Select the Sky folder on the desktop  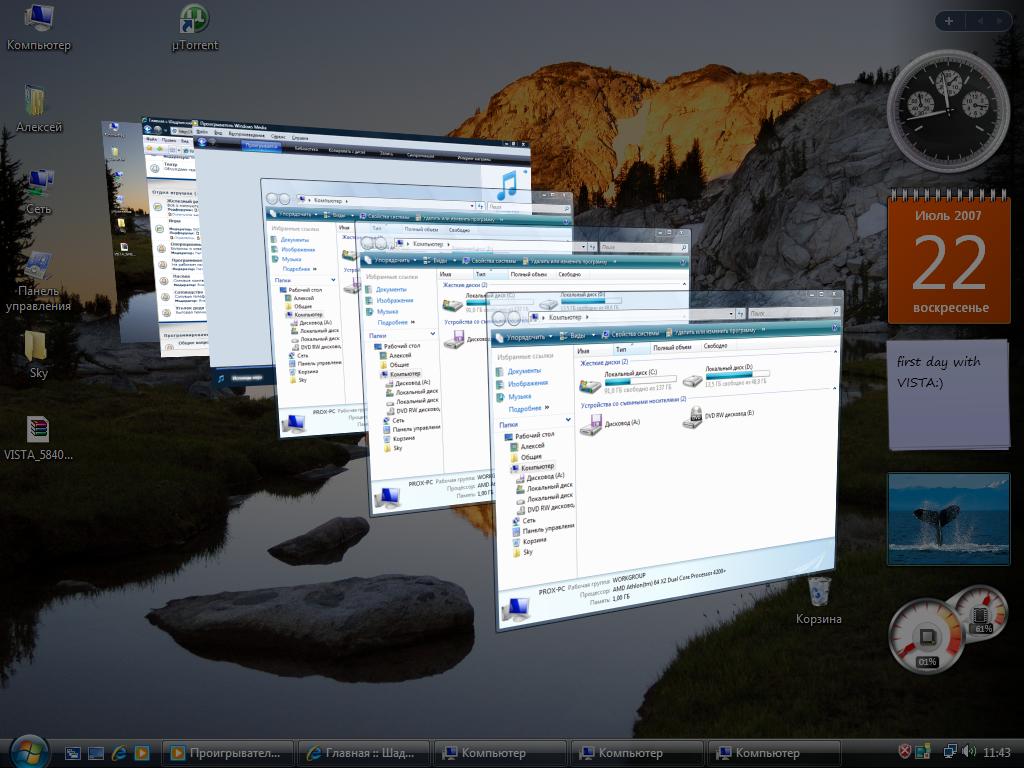38,355
